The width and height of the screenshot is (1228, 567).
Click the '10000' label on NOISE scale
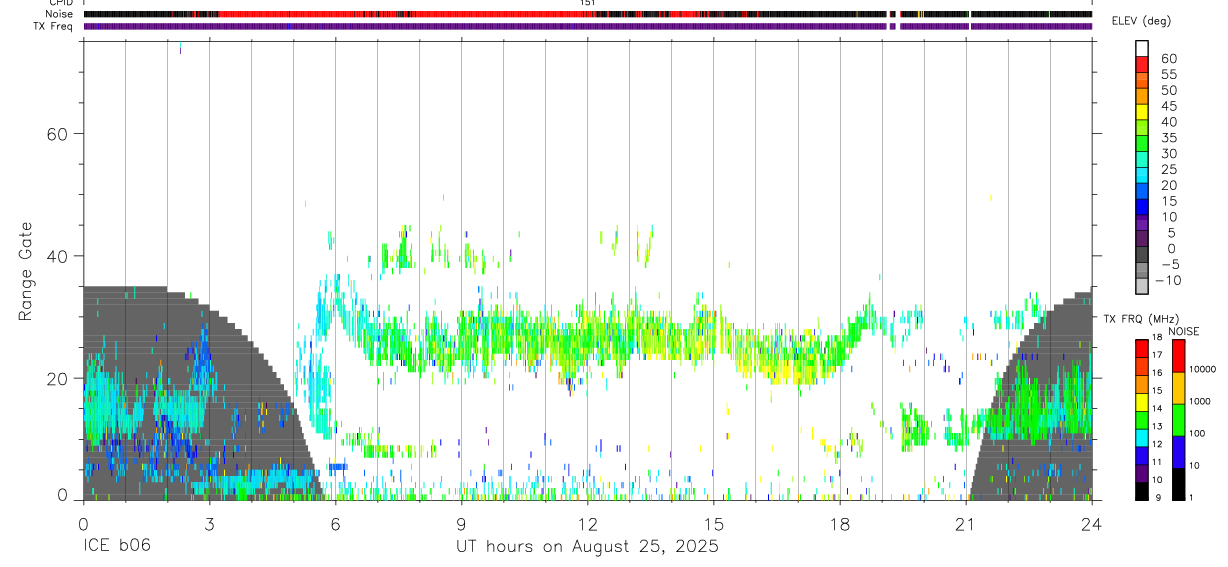pos(1202,370)
